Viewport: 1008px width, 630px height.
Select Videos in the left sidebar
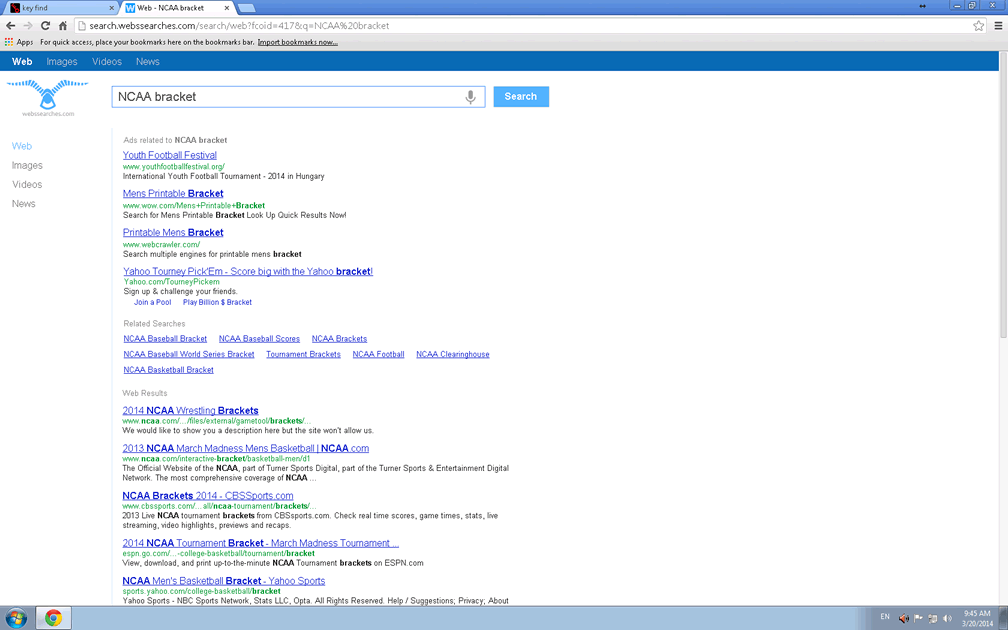(27, 185)
